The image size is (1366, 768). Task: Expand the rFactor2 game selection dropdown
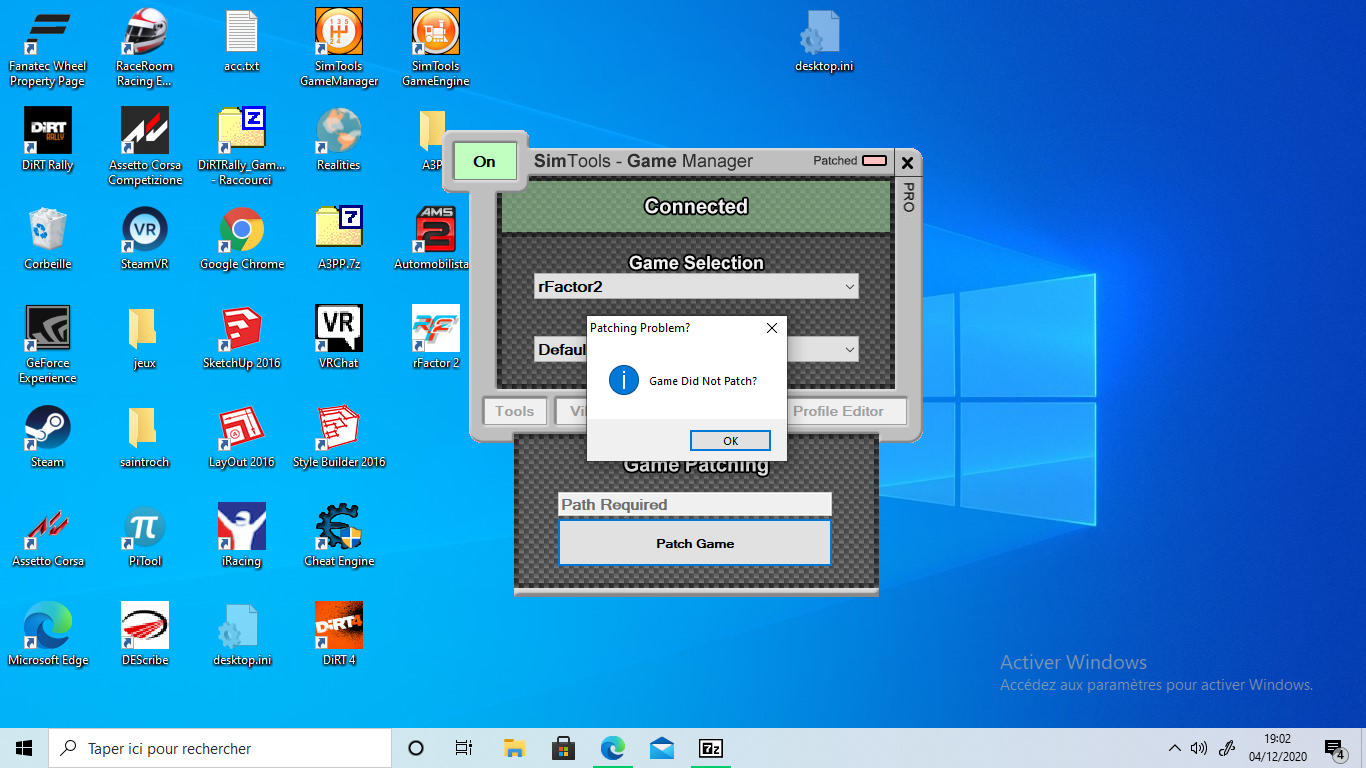[849, 287]
